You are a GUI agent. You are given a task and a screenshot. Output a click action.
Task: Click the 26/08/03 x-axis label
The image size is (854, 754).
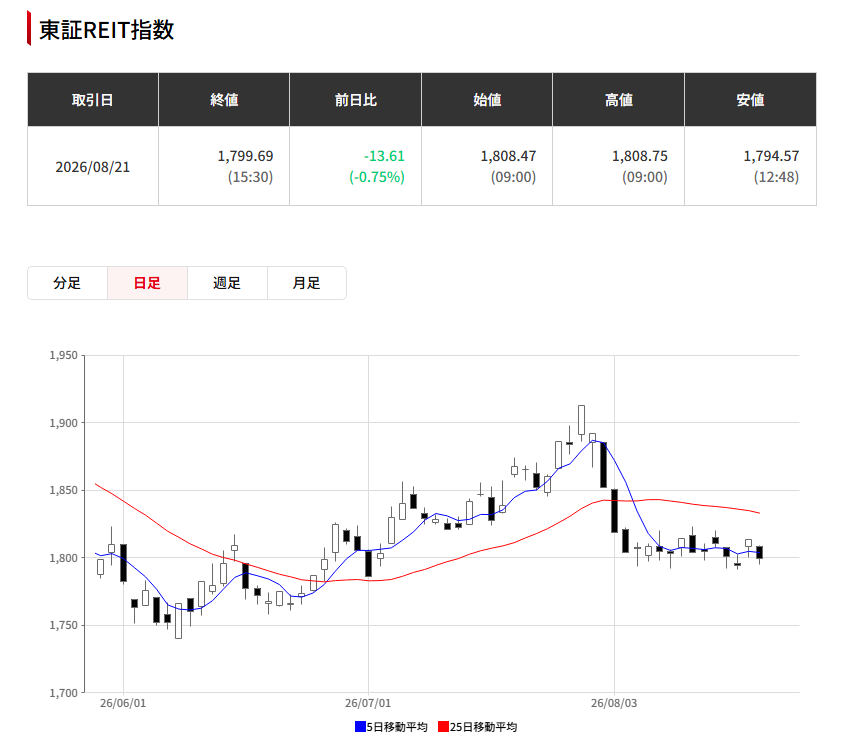pos(614,703)
